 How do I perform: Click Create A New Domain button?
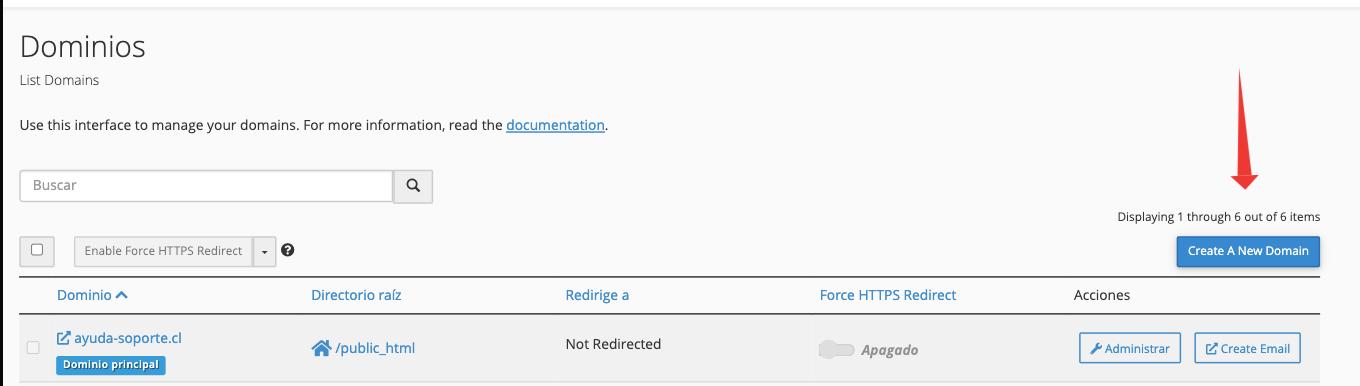[1248, 251]
